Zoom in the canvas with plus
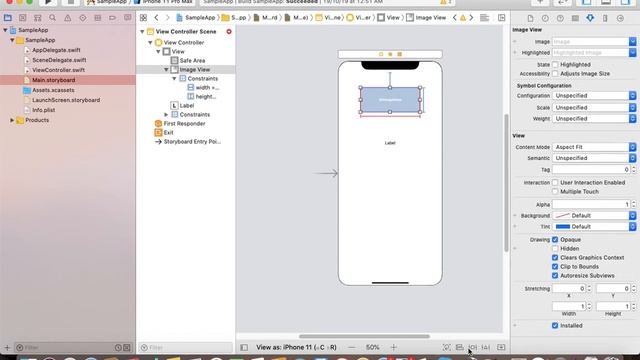Image resolution: width=640 pixels, height=360 pixels. (x=393, y=347)
